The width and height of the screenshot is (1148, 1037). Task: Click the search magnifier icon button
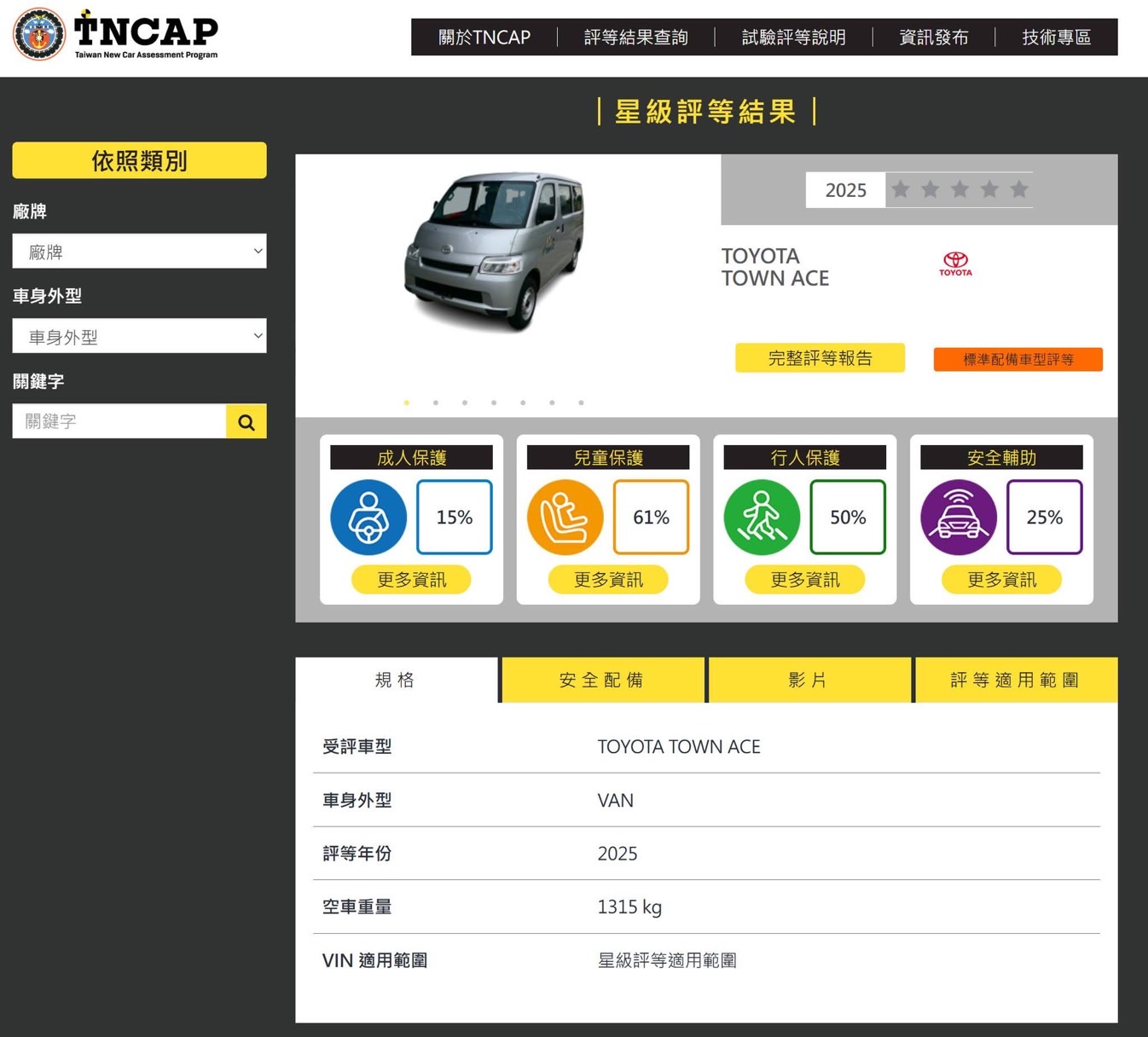(x=246, y=421)
